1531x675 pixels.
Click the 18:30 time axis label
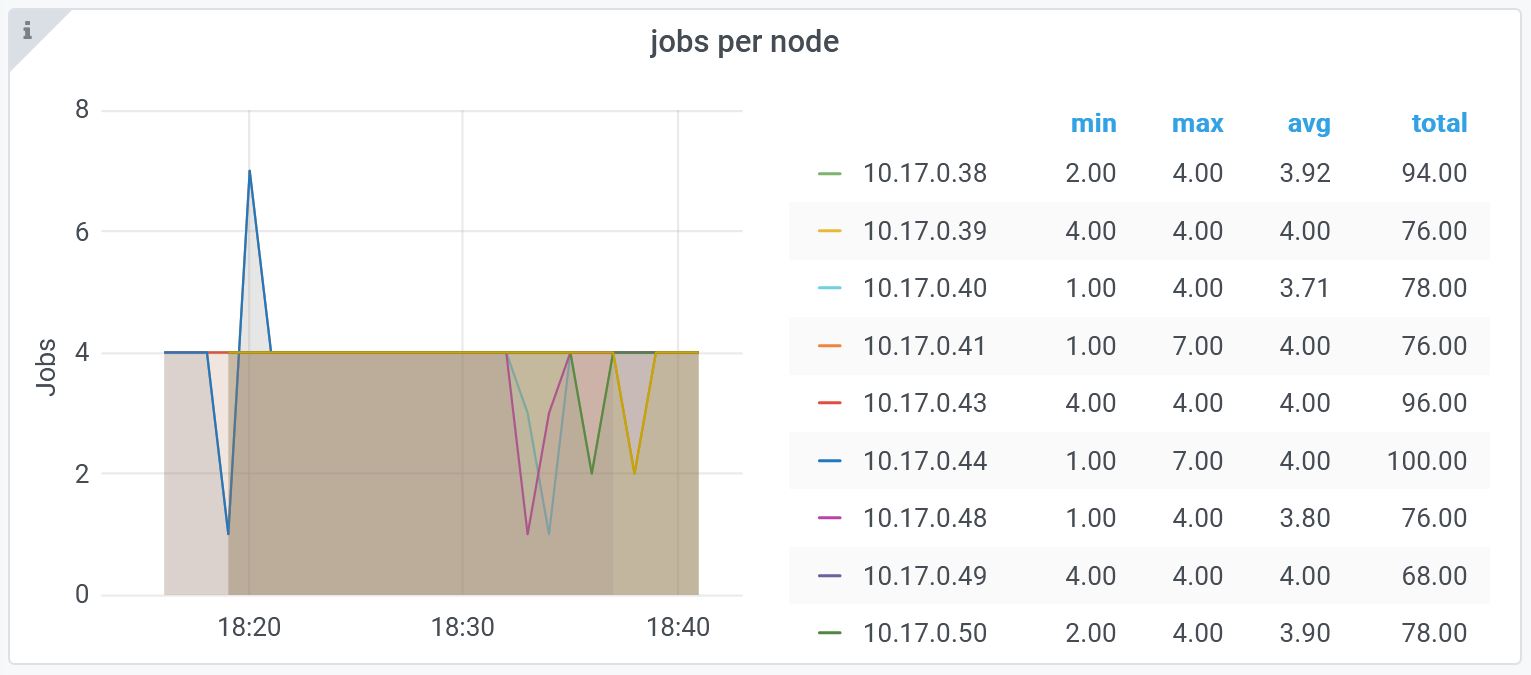point(462,628)
